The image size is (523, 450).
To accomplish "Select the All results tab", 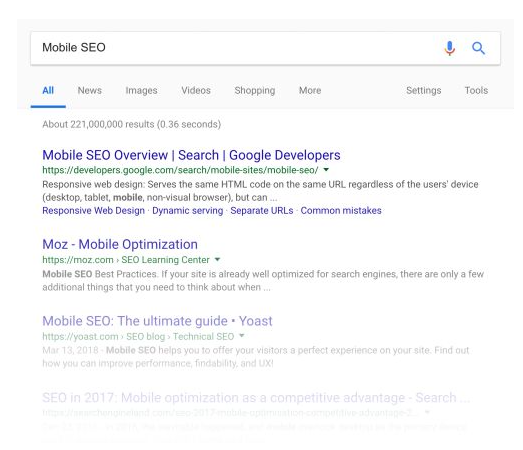I will click(x=48, y=90).
